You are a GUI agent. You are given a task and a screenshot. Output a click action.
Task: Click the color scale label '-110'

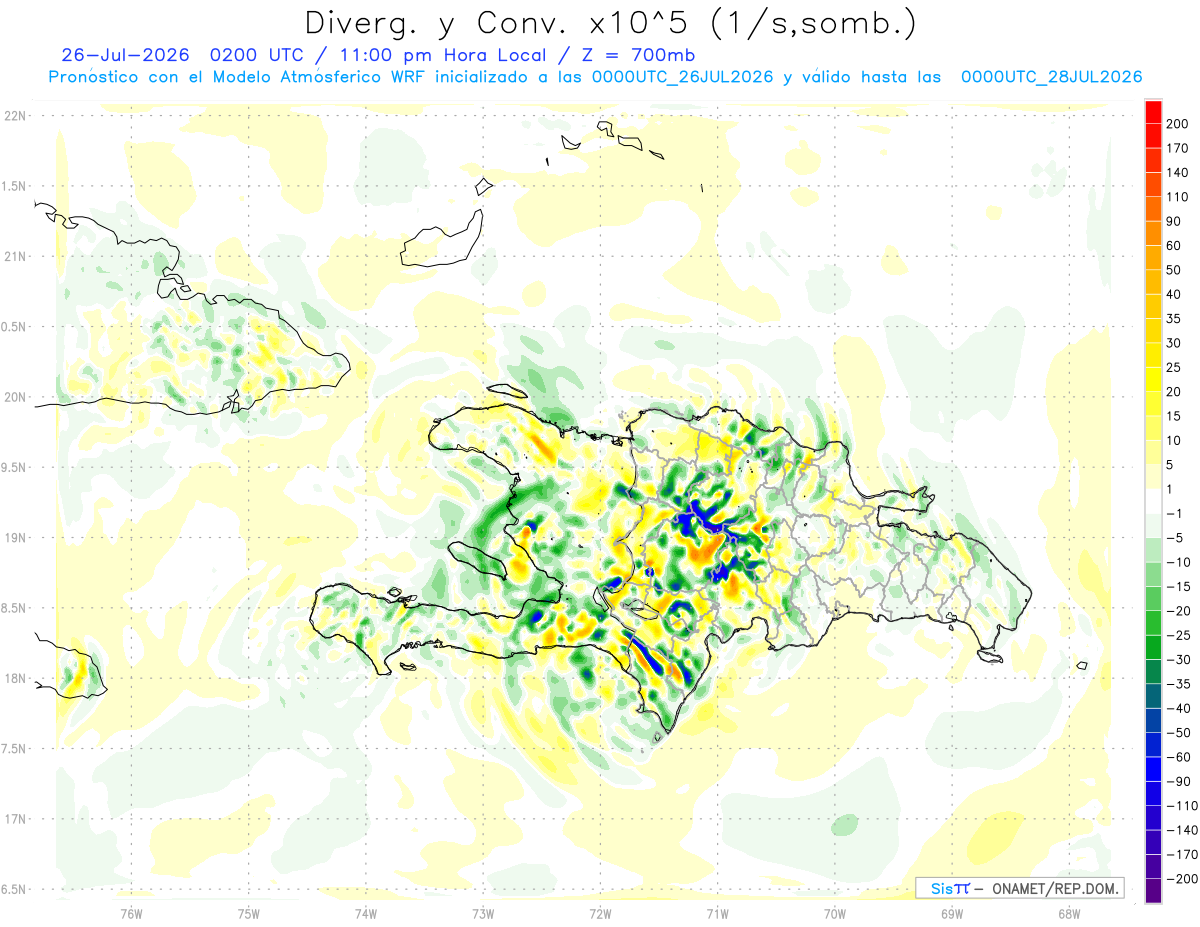pyautogui.click(x=1181, y=806)
